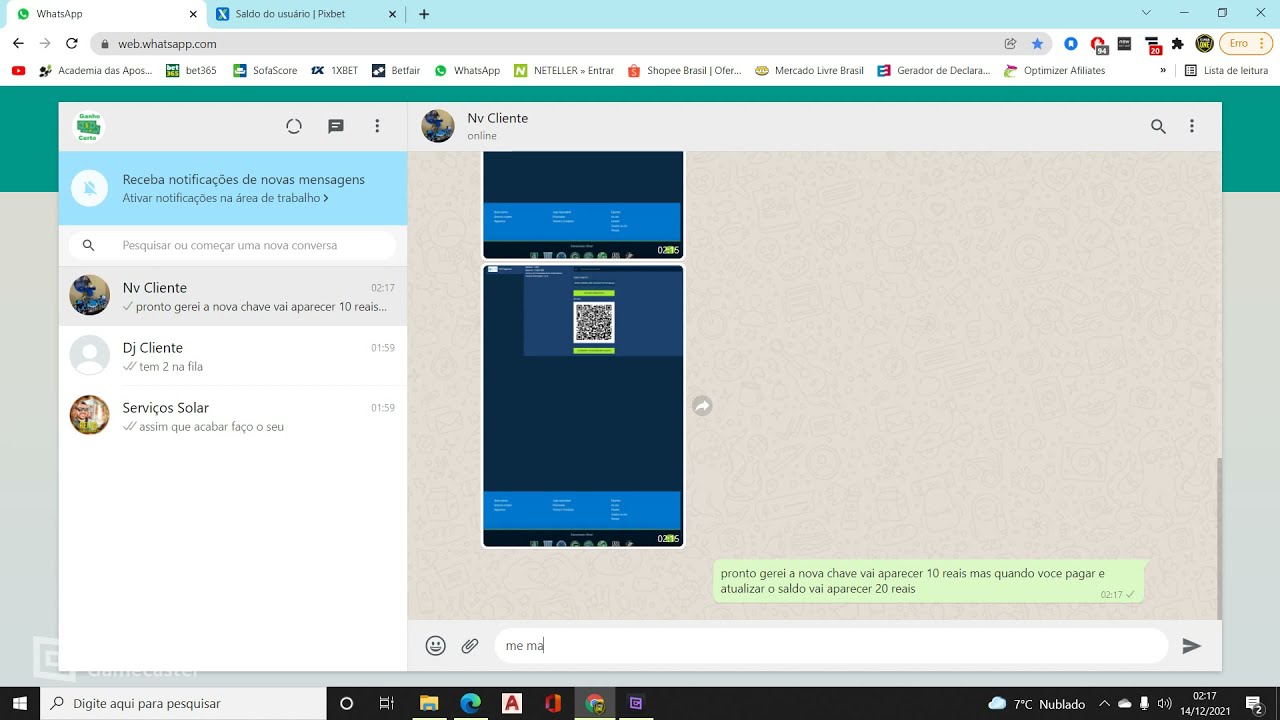
Task: Open the Academia das Apostas bookmark
Action: coord(95,71)
